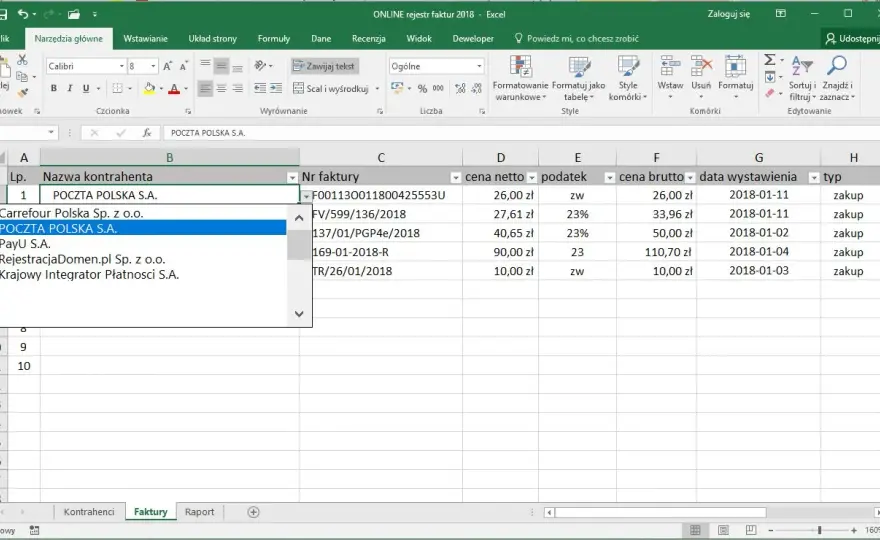The image size is (880, 540).
Task: Open filter dropdown for Nazwa kontrahenta column
Action: point(292,177)
